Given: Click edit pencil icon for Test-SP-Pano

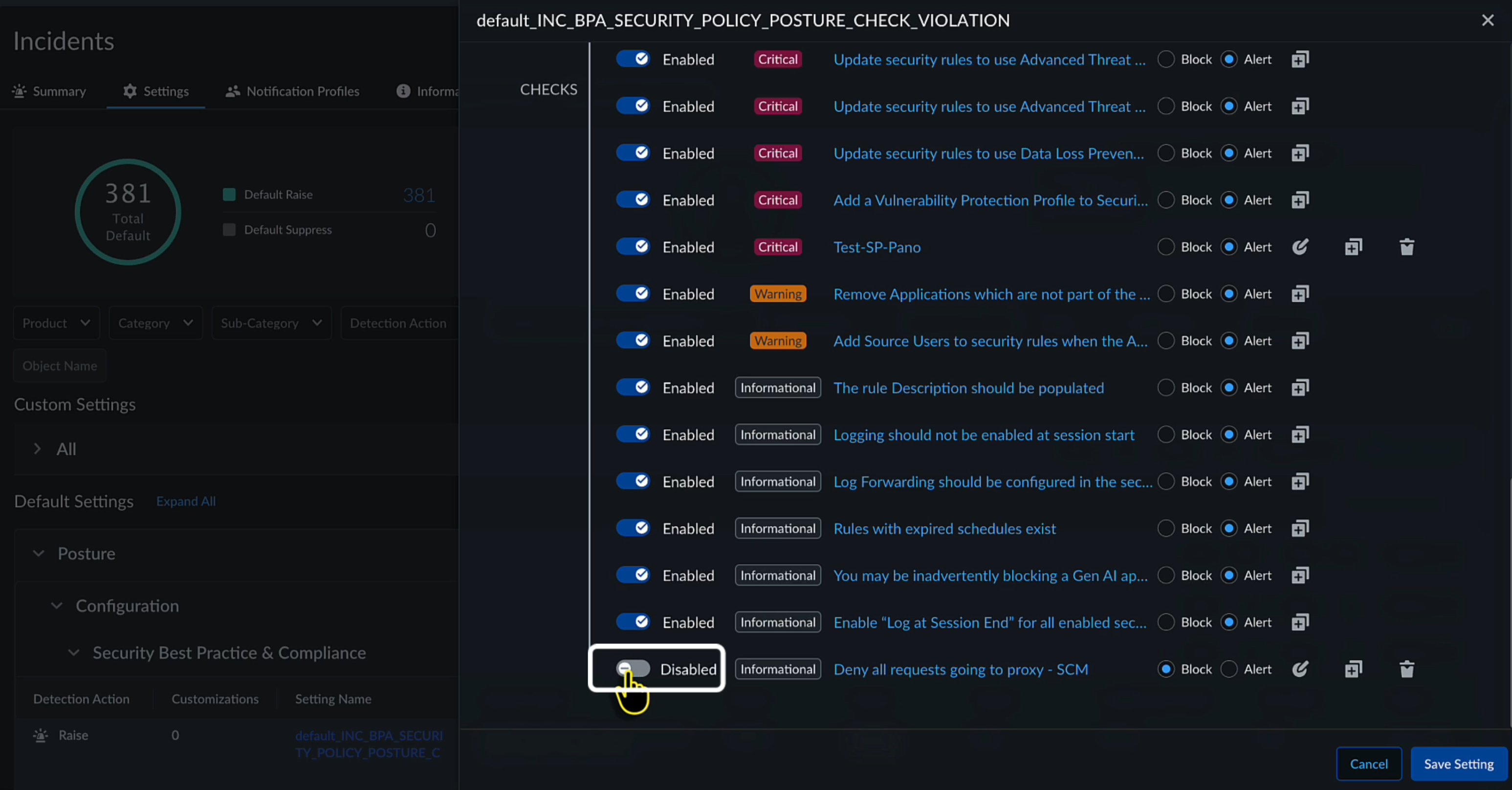Looking at the screenshot, I should pyautogui.click(x=1300, y=246).
